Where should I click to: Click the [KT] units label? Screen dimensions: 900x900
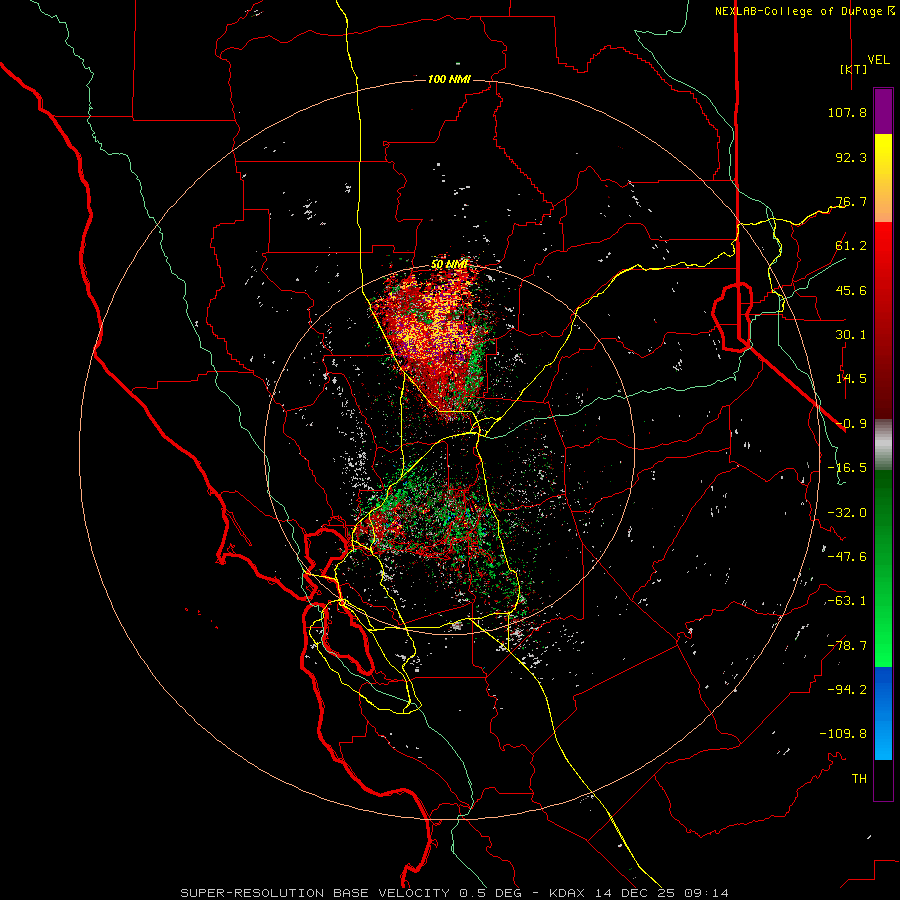pos(853,69)
